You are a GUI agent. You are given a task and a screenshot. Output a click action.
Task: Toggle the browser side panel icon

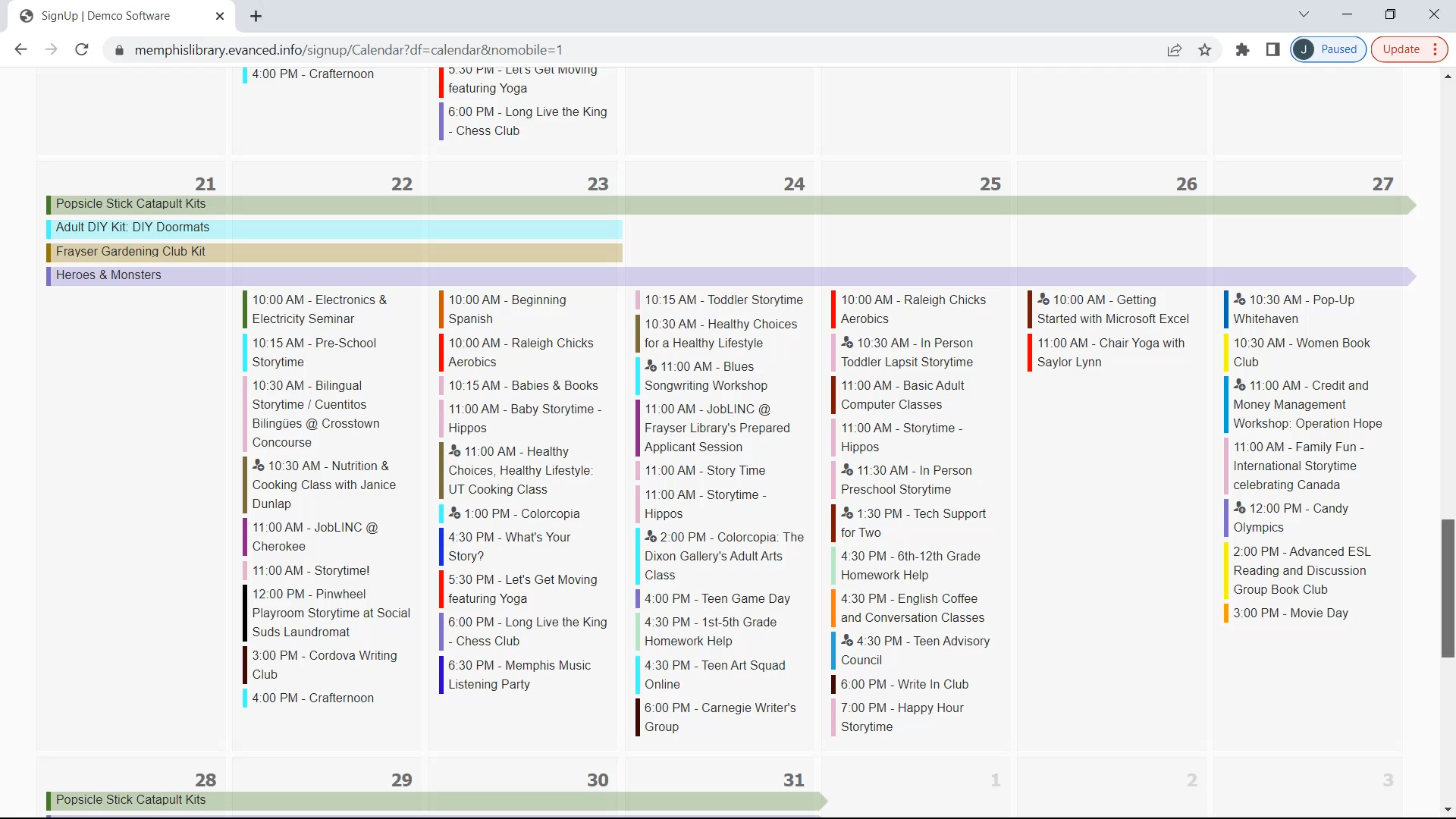1273,50
